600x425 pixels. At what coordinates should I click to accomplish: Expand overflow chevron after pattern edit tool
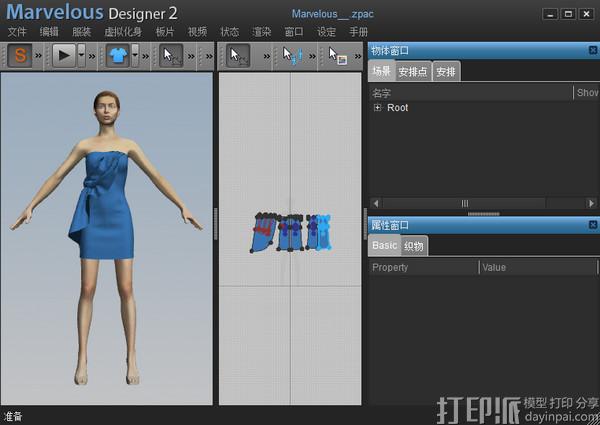tap(267, 56)
